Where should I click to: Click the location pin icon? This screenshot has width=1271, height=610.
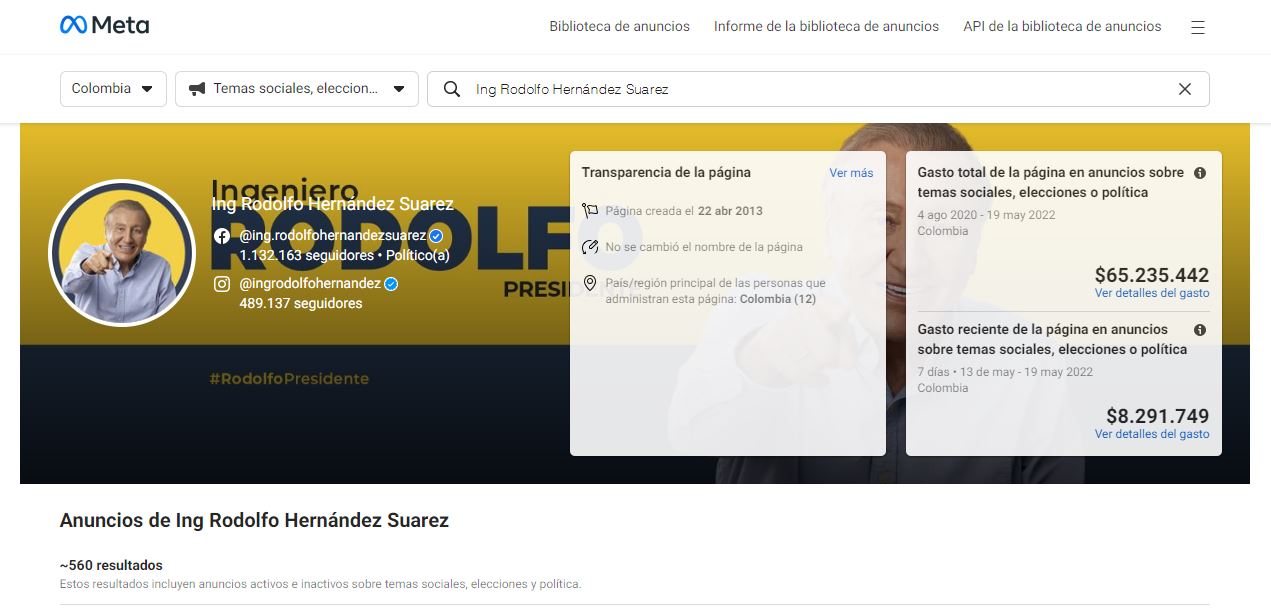click(590, 284)
